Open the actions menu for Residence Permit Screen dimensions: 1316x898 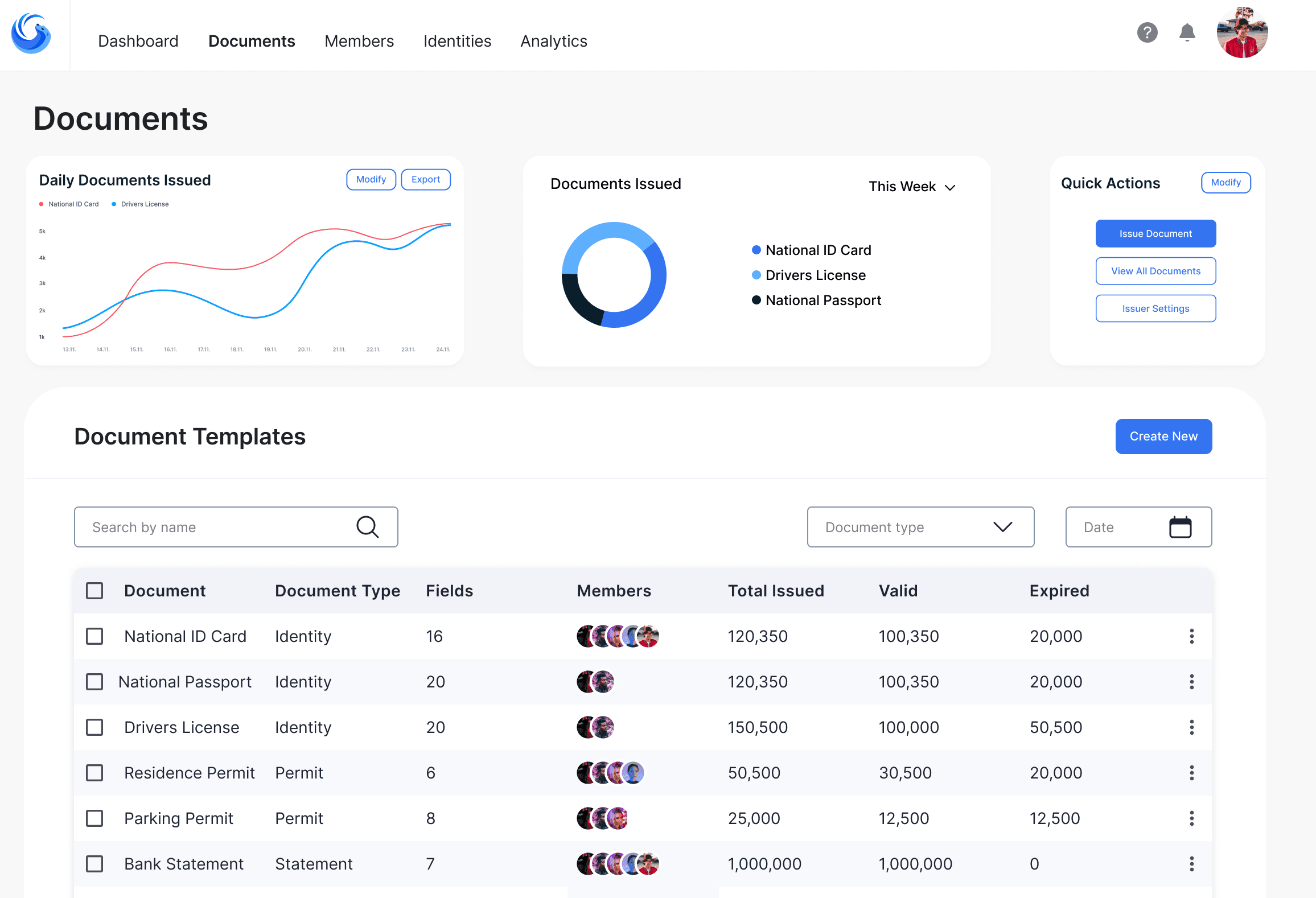coord(1192,773)
